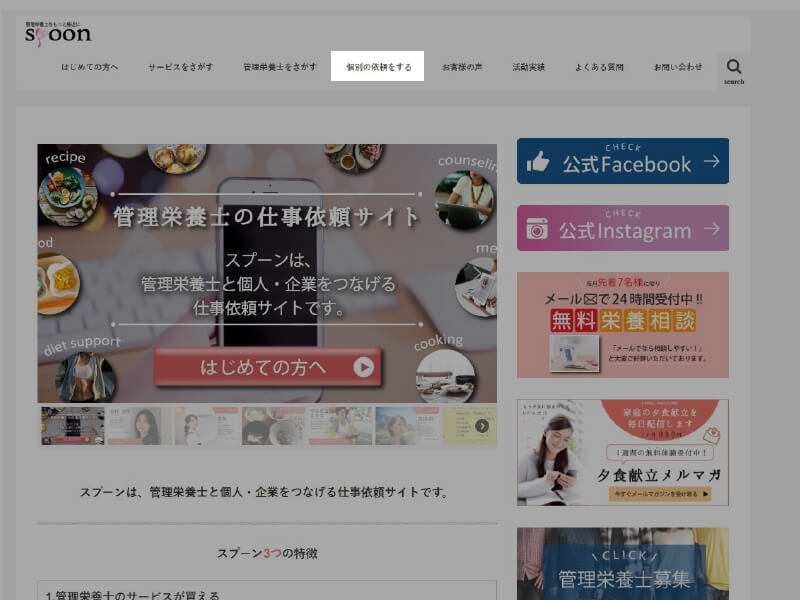Select 管理栄養士をさがす in the navigation
Image resolution: width=800 pixels, height=600 pixels.
[x=280, y=67]
